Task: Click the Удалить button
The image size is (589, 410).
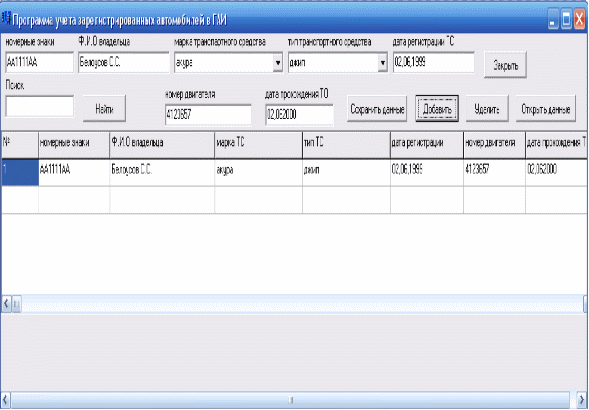Action: click(487, 109)
